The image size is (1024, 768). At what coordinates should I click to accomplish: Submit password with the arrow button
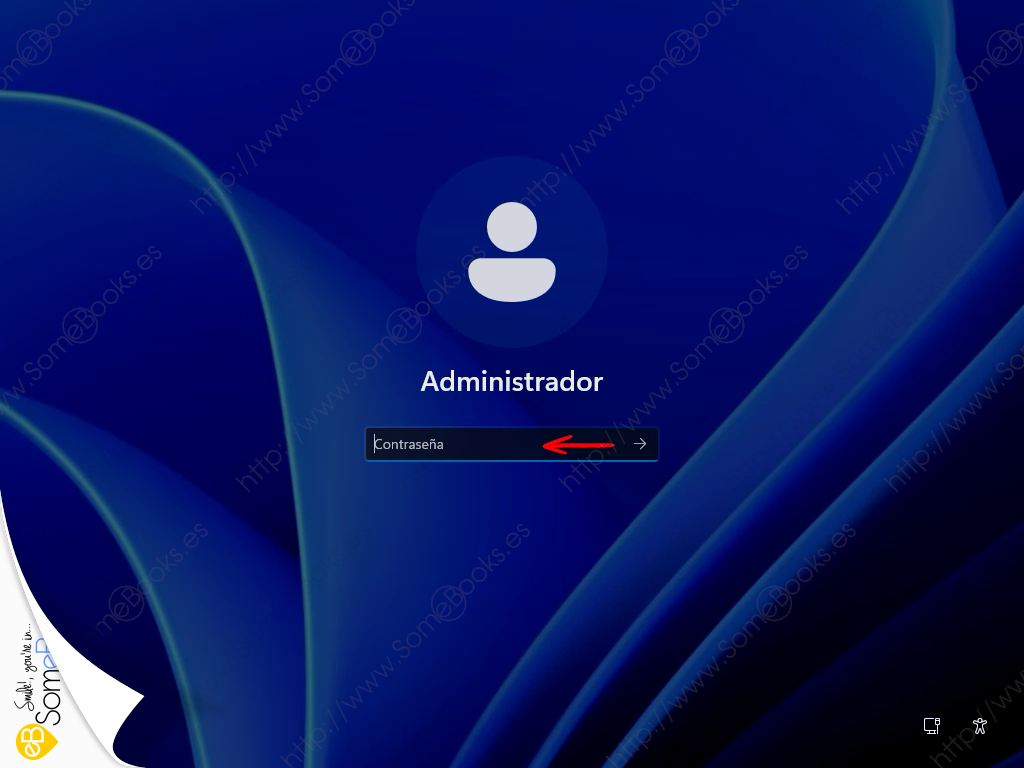click(640, 444)
